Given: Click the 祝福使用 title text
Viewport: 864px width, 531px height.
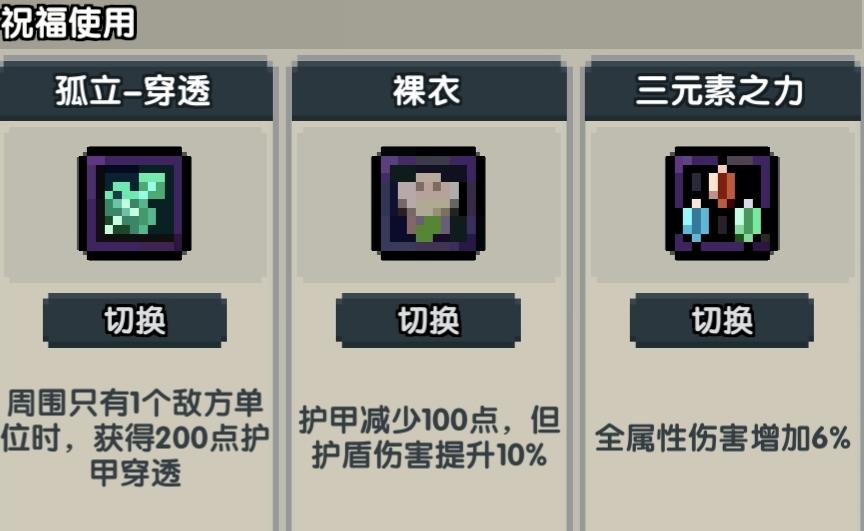Looking at the screenshot, I should (x=68, y=23).
